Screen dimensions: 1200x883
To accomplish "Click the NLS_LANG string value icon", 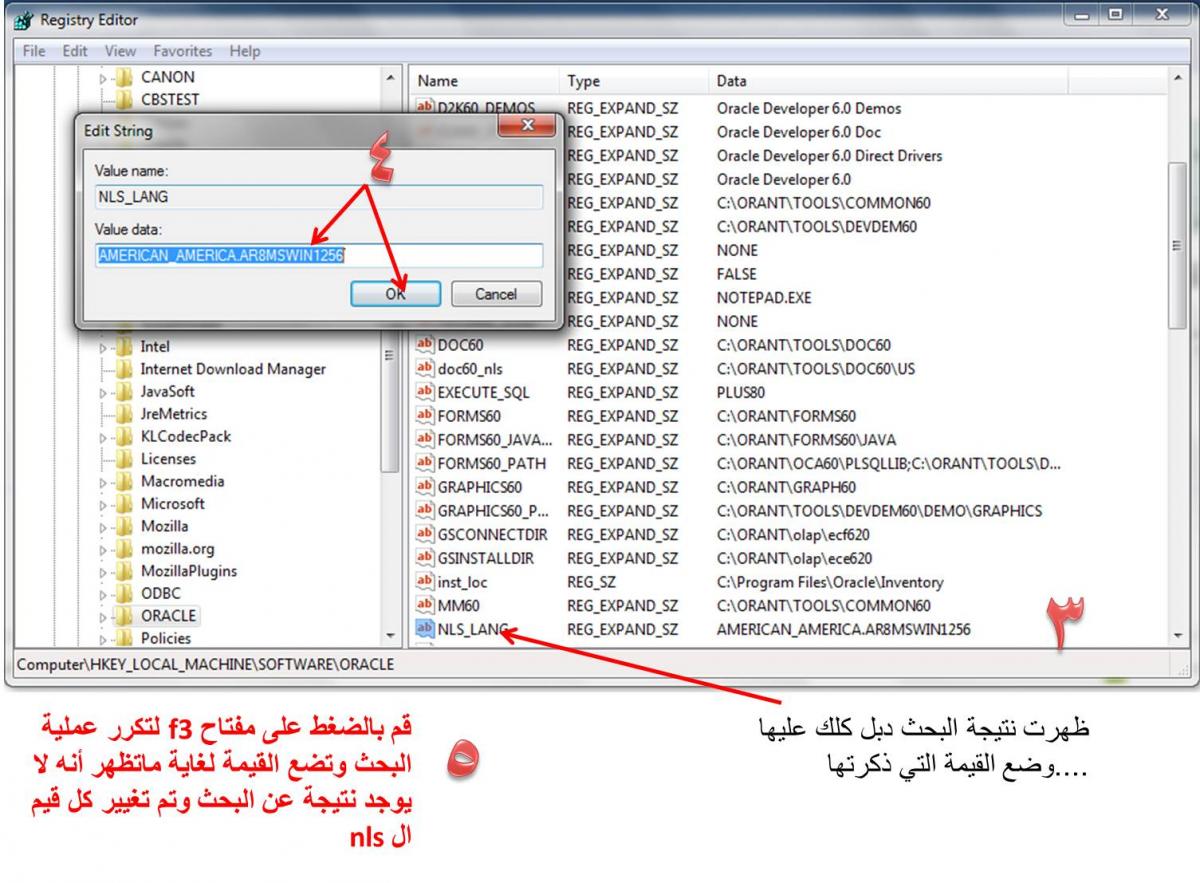I will [x=424, y=629].
